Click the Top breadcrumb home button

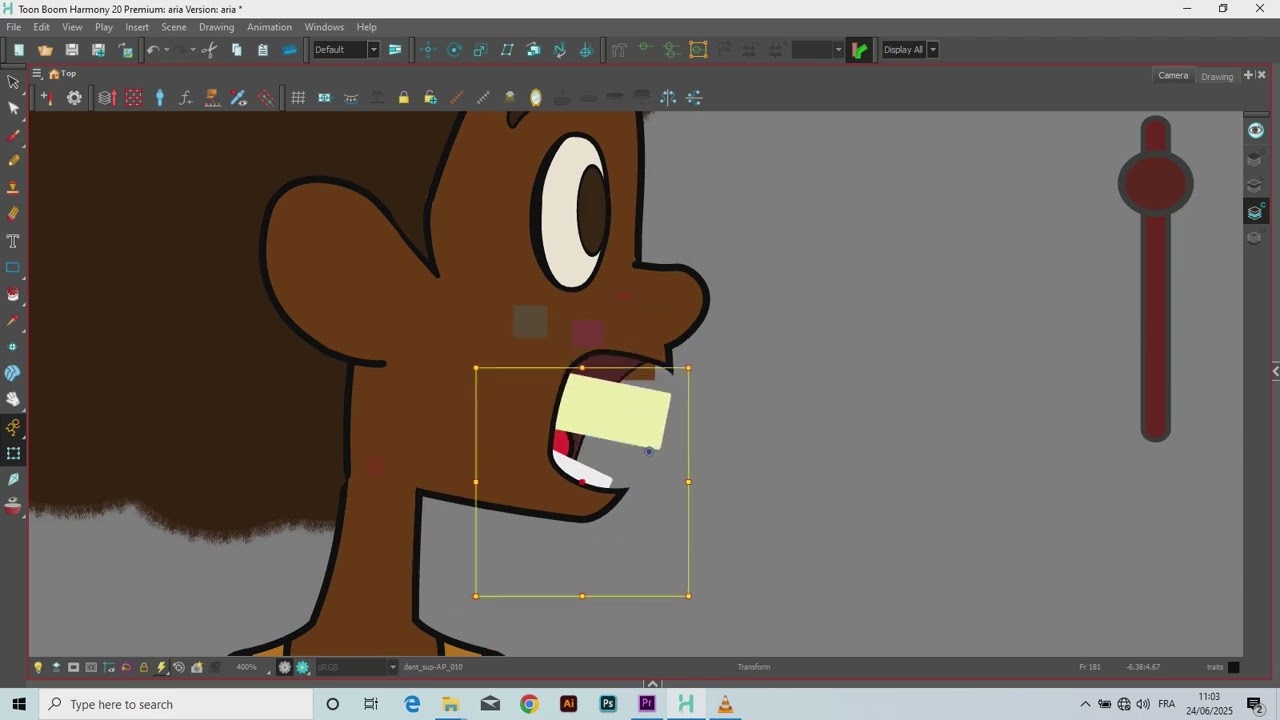(x=63, y=74)
